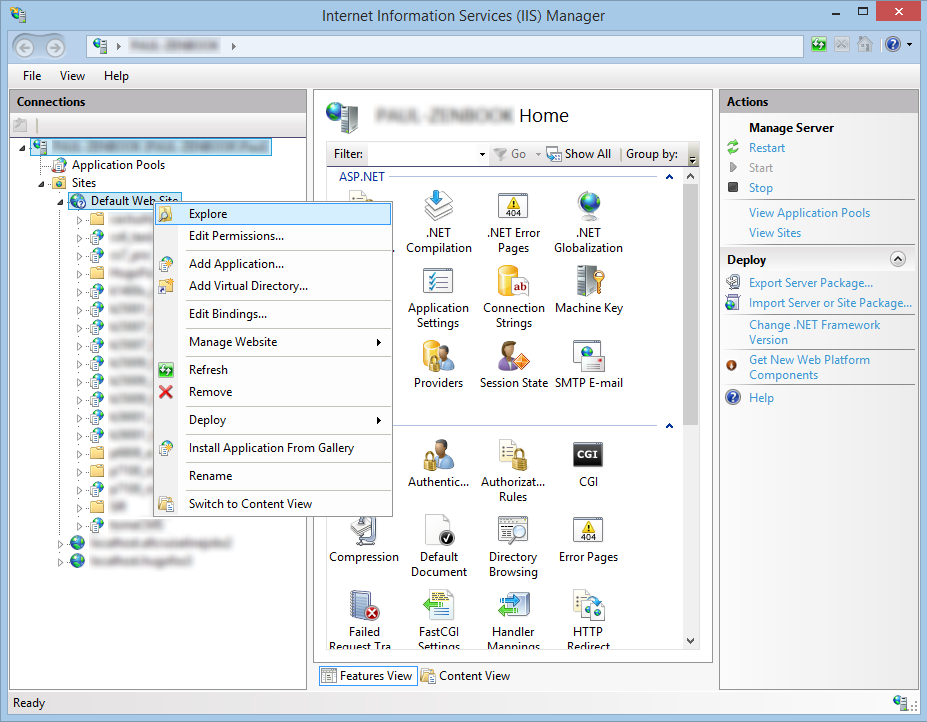Open the Session State feature
The width and height of the screenshot is (927, 722).
(x=513, y=365)
